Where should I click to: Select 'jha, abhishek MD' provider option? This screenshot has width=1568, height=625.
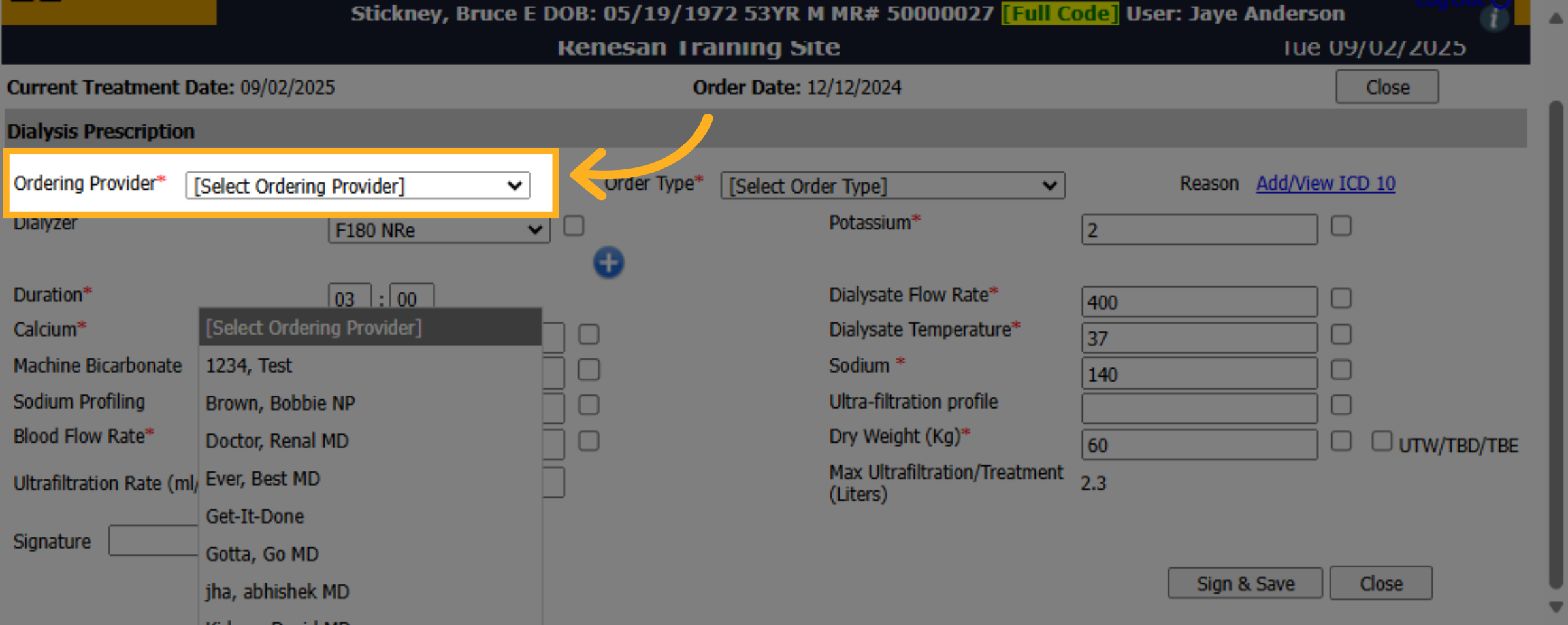(x=370, y=592)
